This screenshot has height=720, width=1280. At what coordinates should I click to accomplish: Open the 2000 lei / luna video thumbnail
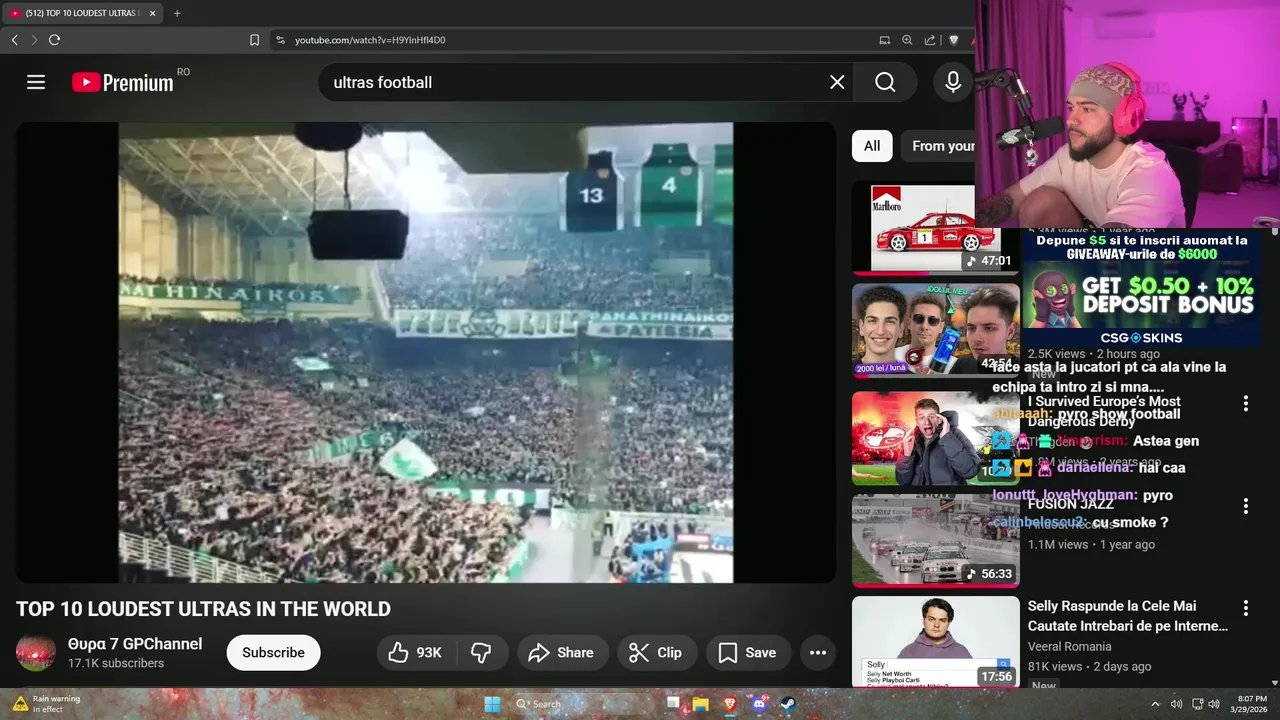coord(935,330)
